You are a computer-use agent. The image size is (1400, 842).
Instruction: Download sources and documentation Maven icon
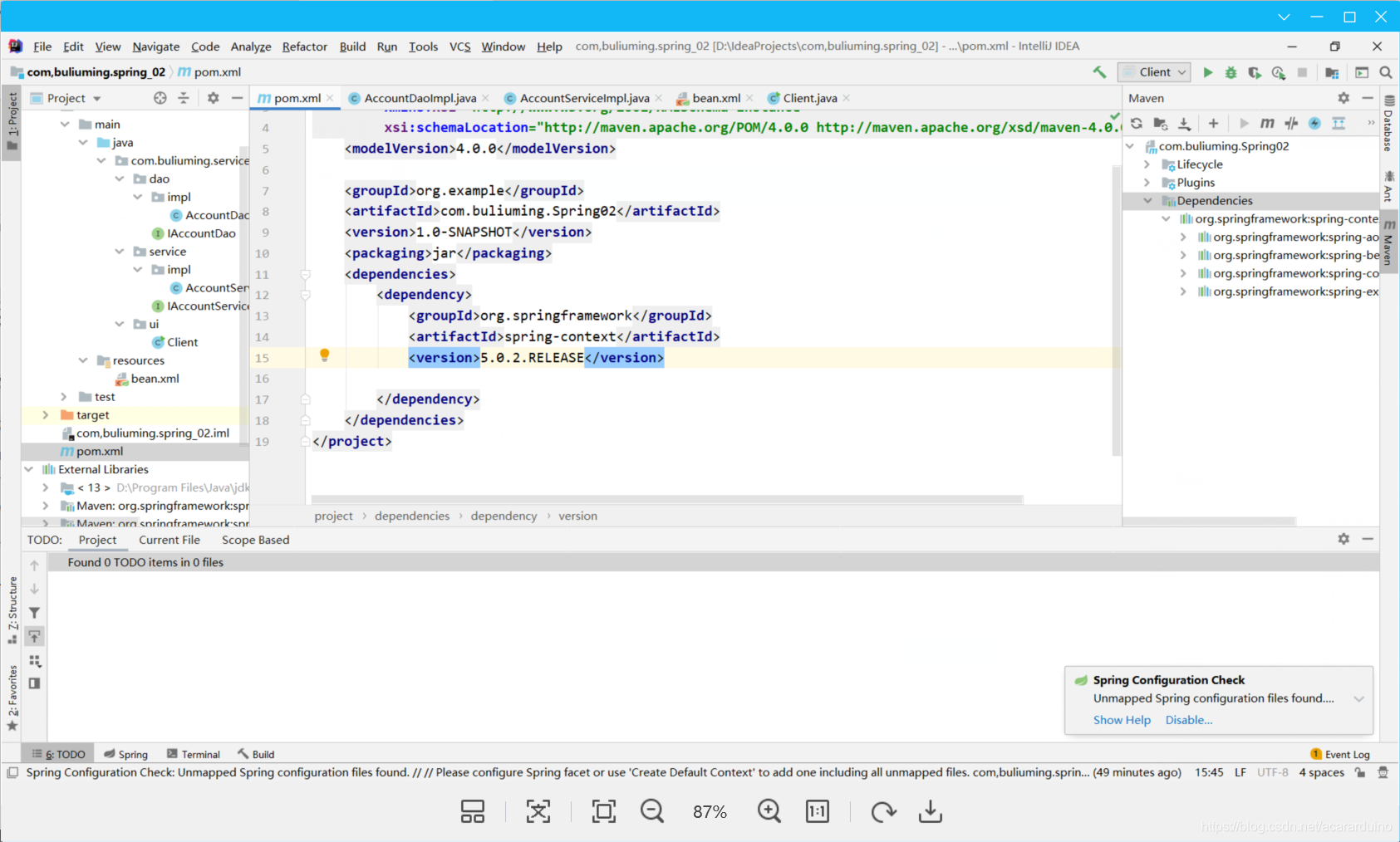tap(1185, 124)
